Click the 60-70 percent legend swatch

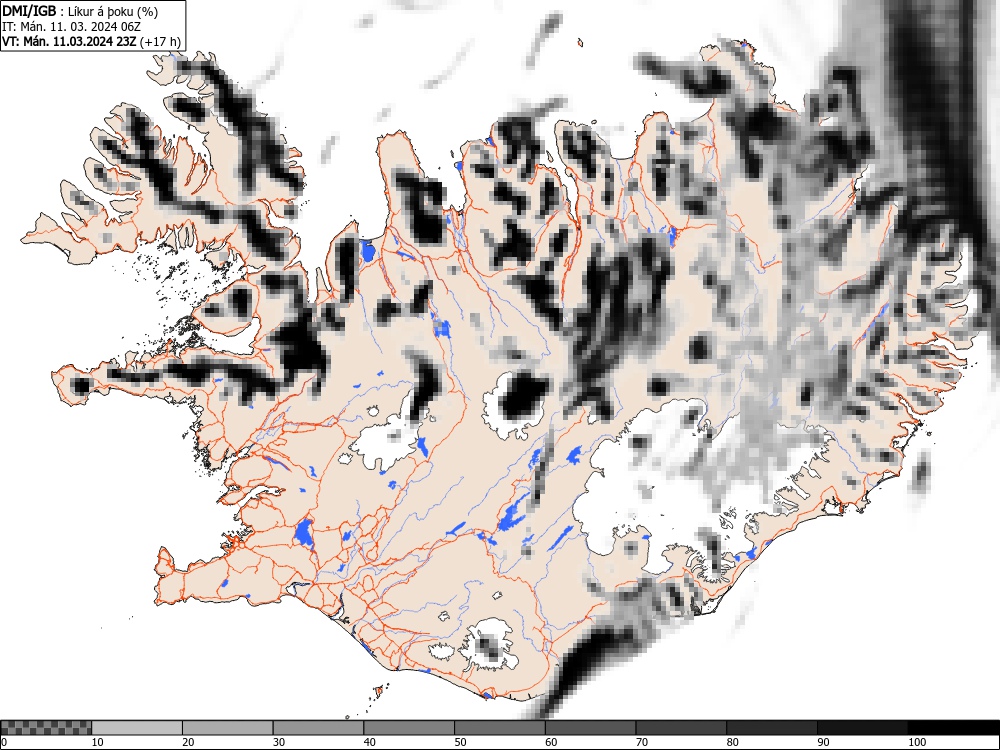(591, 728)
